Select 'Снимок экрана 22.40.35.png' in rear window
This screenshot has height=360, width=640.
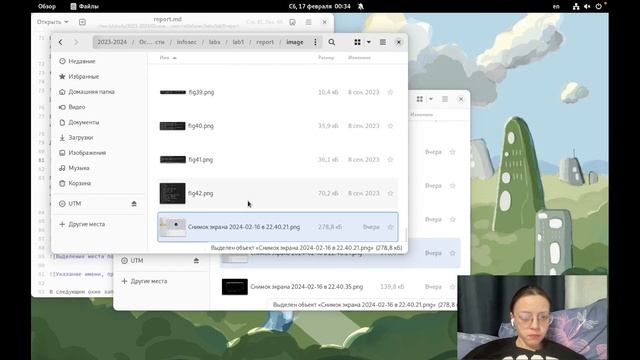click(x=340, y=287)
